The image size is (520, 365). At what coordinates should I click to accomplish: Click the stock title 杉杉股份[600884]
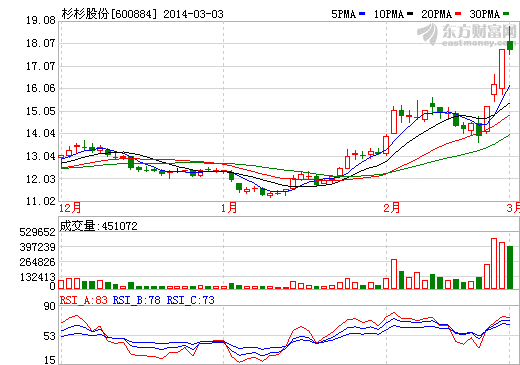click(x=109, y=14)
